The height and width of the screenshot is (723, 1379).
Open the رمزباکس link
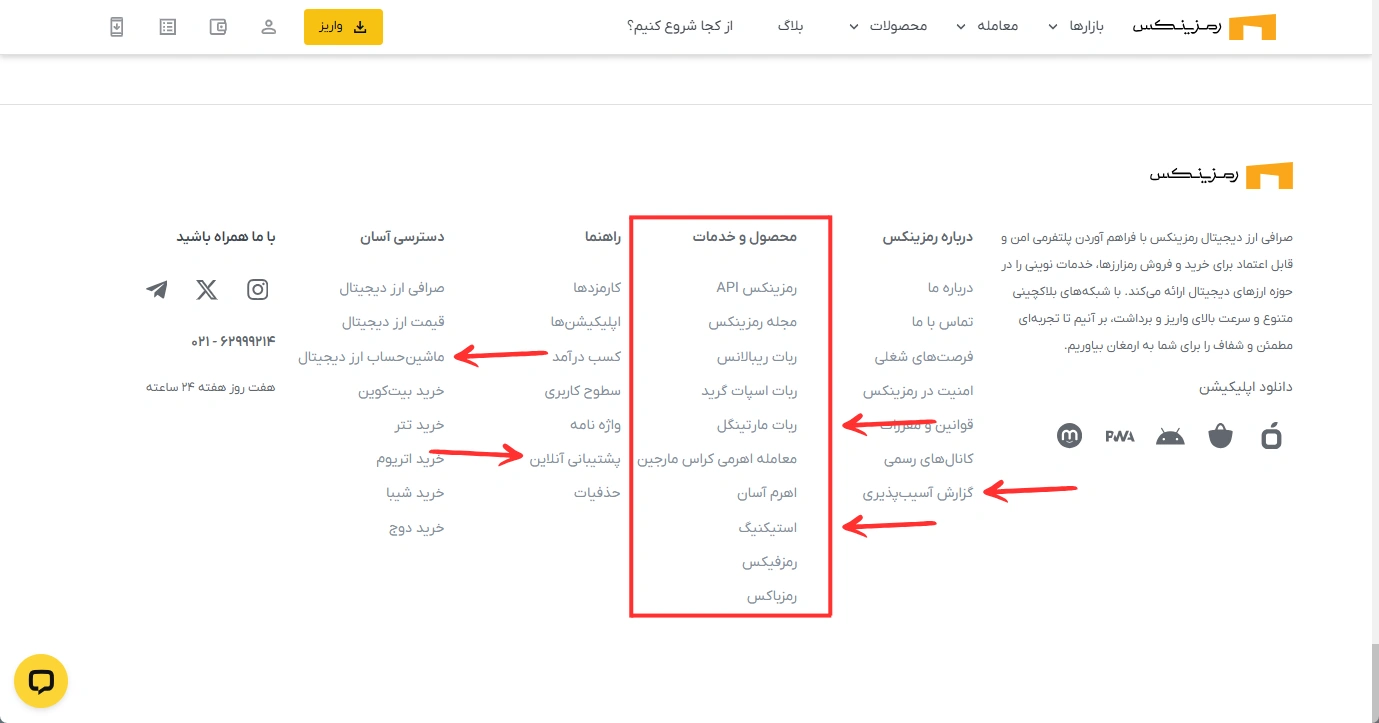772,596
